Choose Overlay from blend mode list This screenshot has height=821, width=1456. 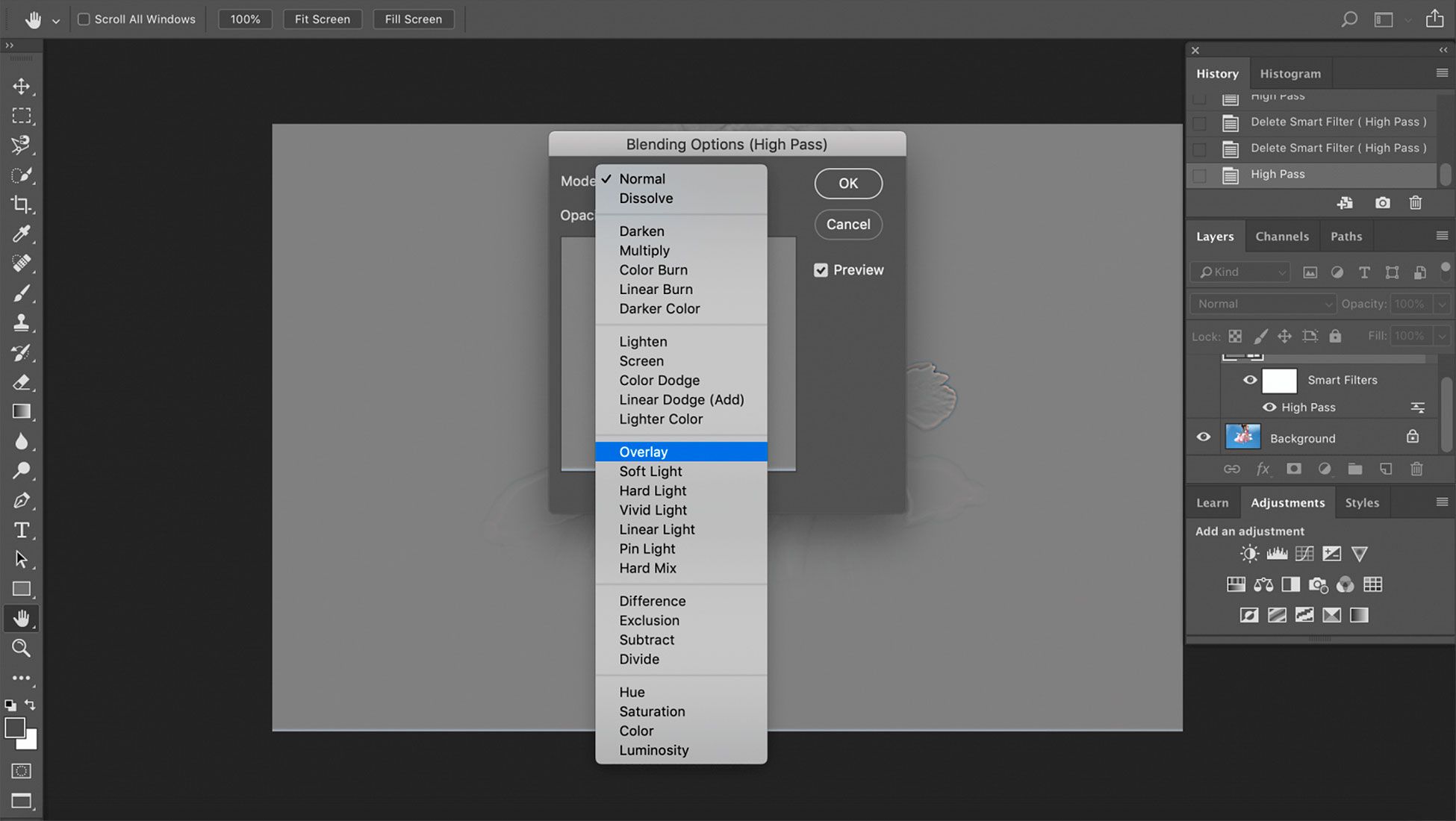click(x=644, y=452)
